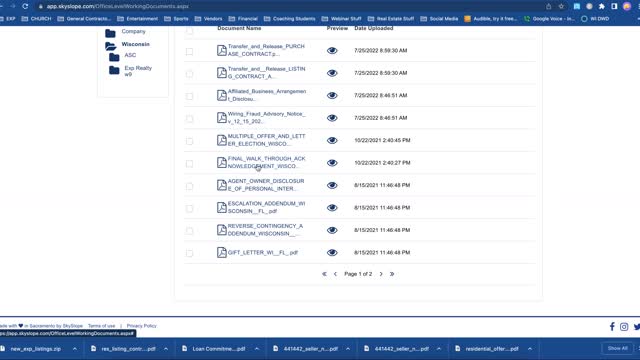Preview AGENT_OWNER_DISCLOSURE eye icon
The height and width of the screenshot is (360, 640).
(332, 185)
